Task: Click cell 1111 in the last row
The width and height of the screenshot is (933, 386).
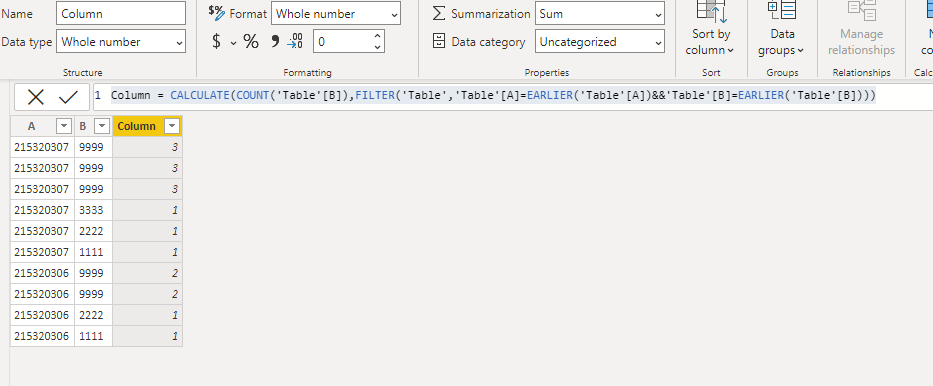Action: click(x=93, y=336)
